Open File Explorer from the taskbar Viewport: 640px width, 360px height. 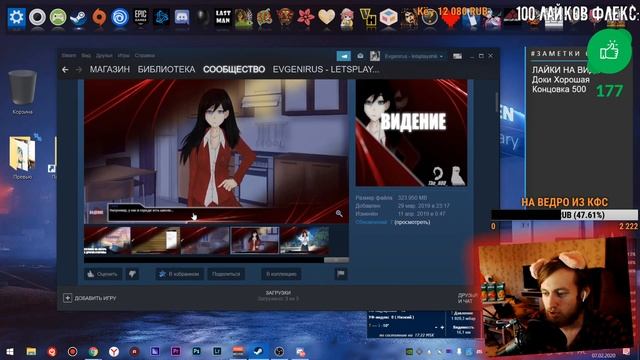[31, 351]
